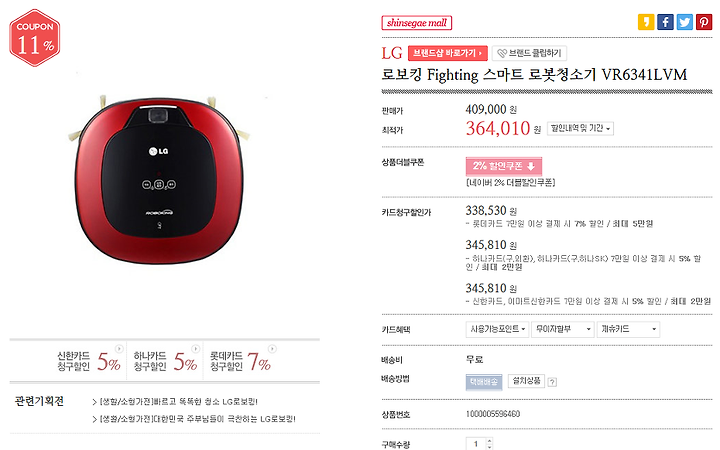Open info icon for 하나카드 5% discount

pos(196,349)
